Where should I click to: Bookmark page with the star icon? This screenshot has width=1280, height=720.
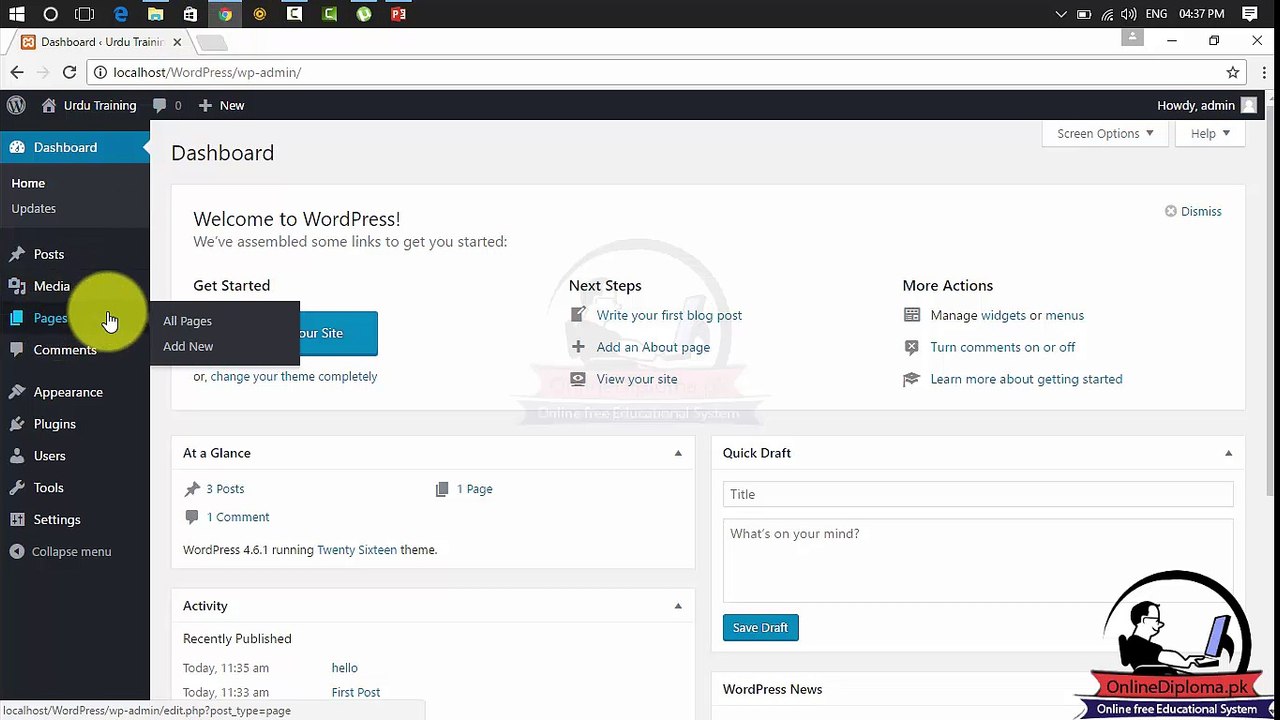pyautogui.click(x=1233, y=72)
